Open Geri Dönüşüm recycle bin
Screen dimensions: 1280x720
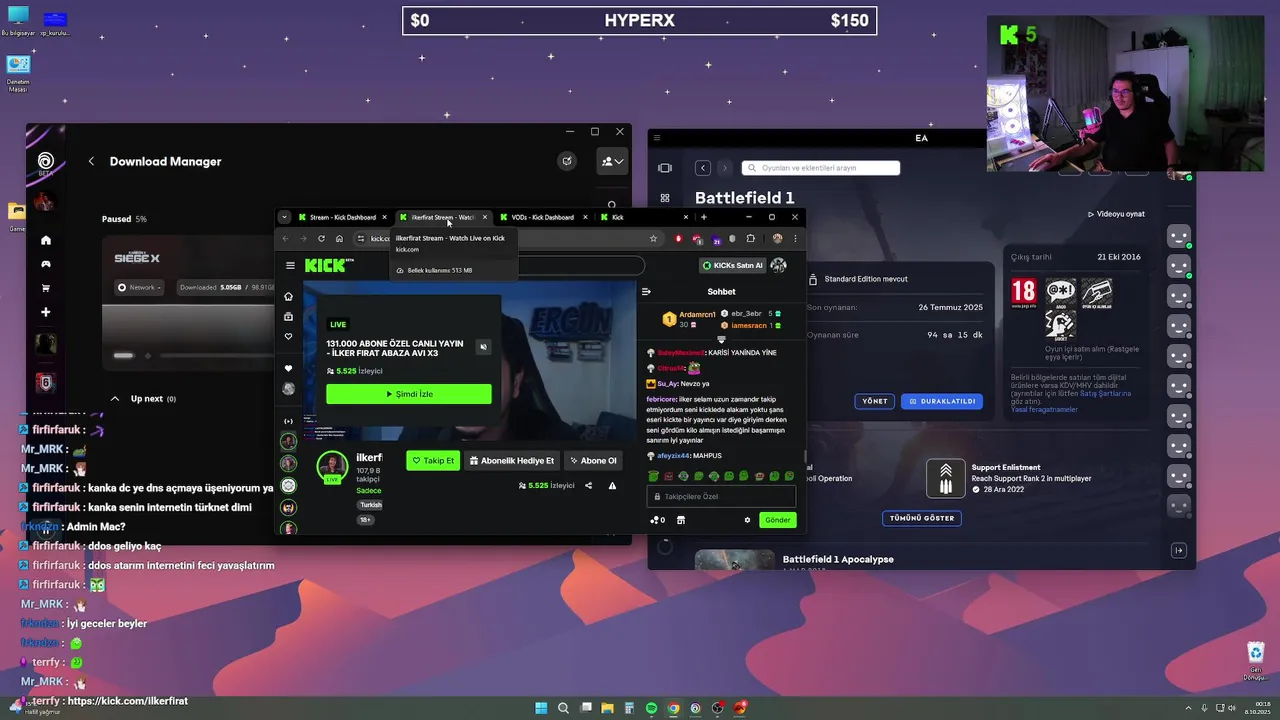coord(1255,662)
